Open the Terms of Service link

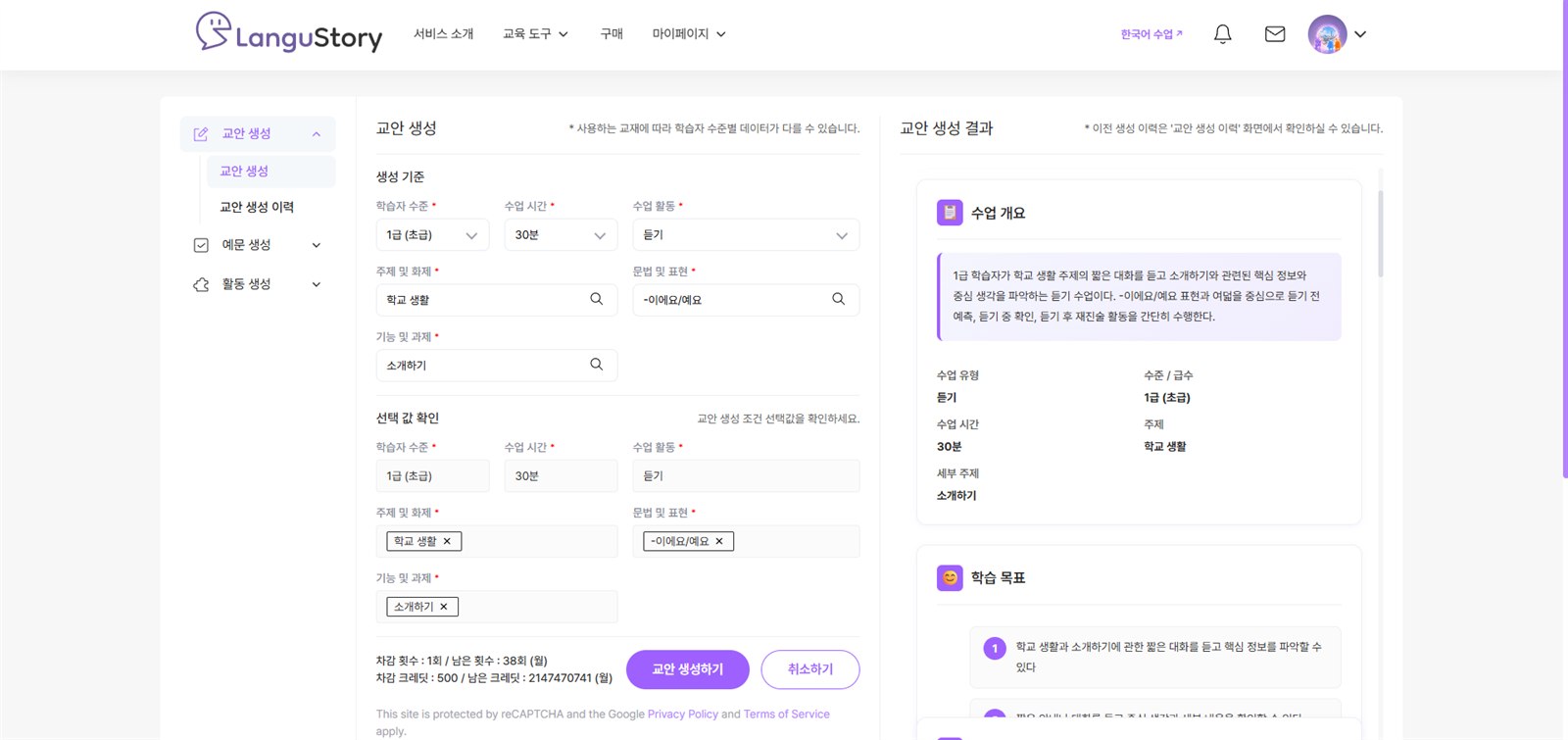click(x=787, y=715)
